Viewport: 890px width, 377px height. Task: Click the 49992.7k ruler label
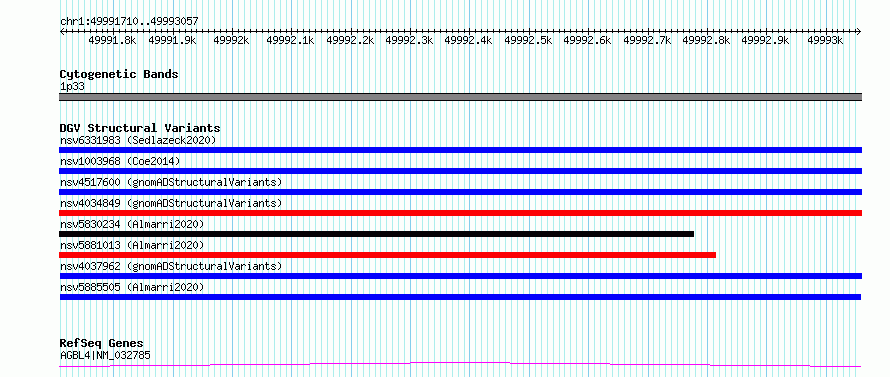(x=647, y=40)
